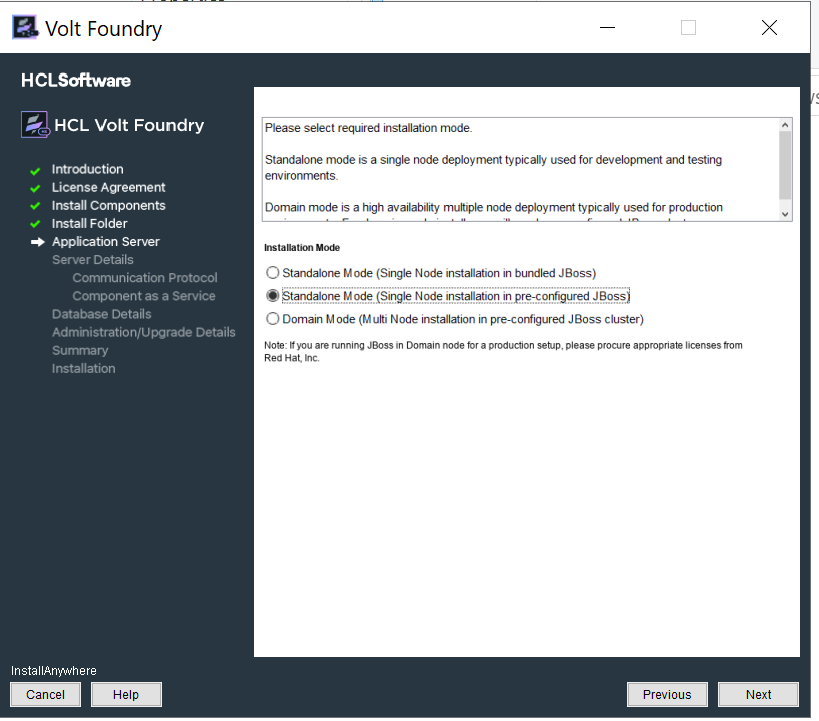Click the HCL Volt Foundry logo icon
The image size is (819, 721).
point(35,124)
